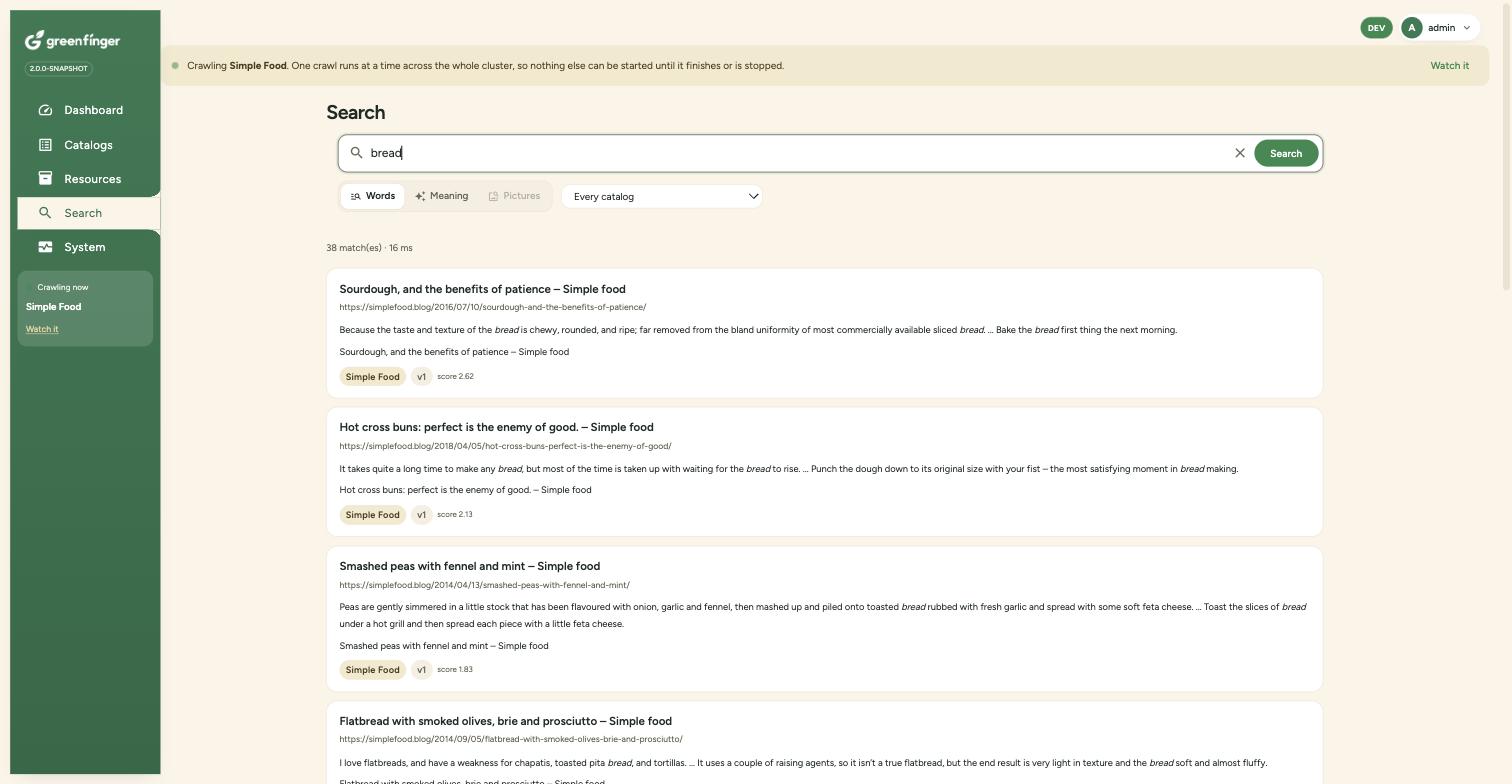Expand the admin user menu chevron
The height and width of the screenshot is (784, 1512).
click(1467, 28)
